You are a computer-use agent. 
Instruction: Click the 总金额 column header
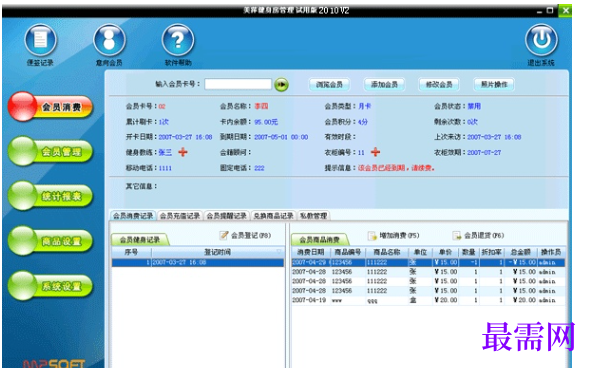pyautogui.click(x=520, y=252)
